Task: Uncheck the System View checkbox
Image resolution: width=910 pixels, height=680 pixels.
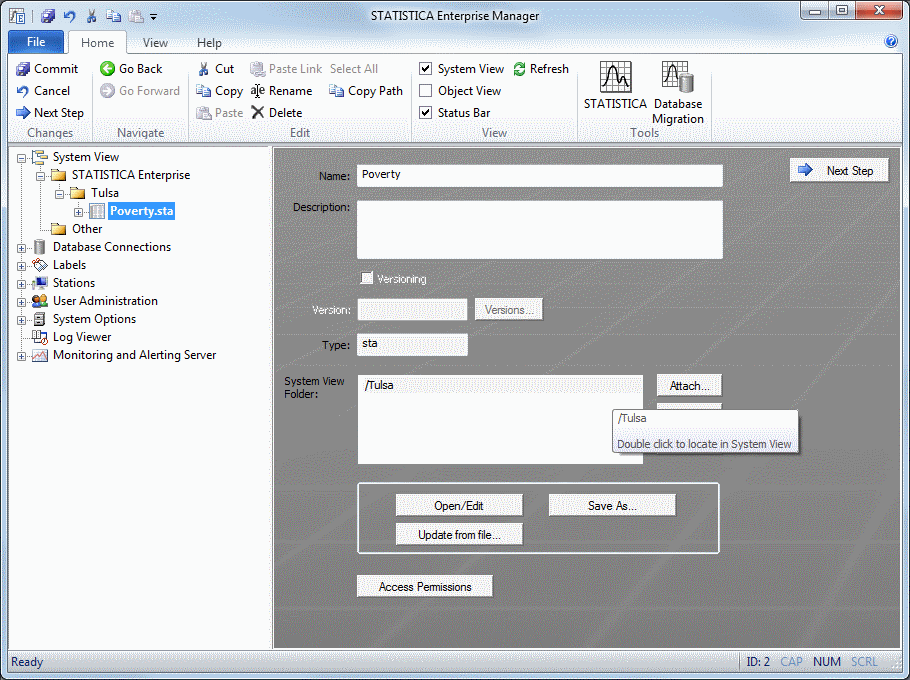Action: point(426,69)
